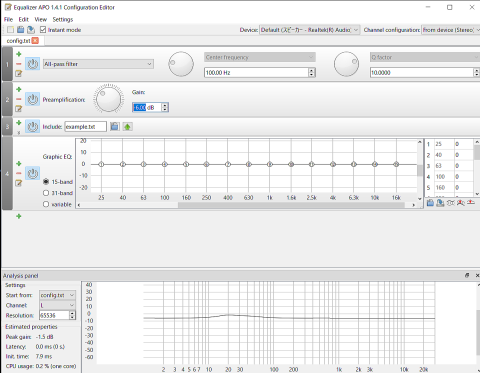The height and width of the screenshot is (373, 480).
Task: Open the included file with green arrow
Action: 127,127
